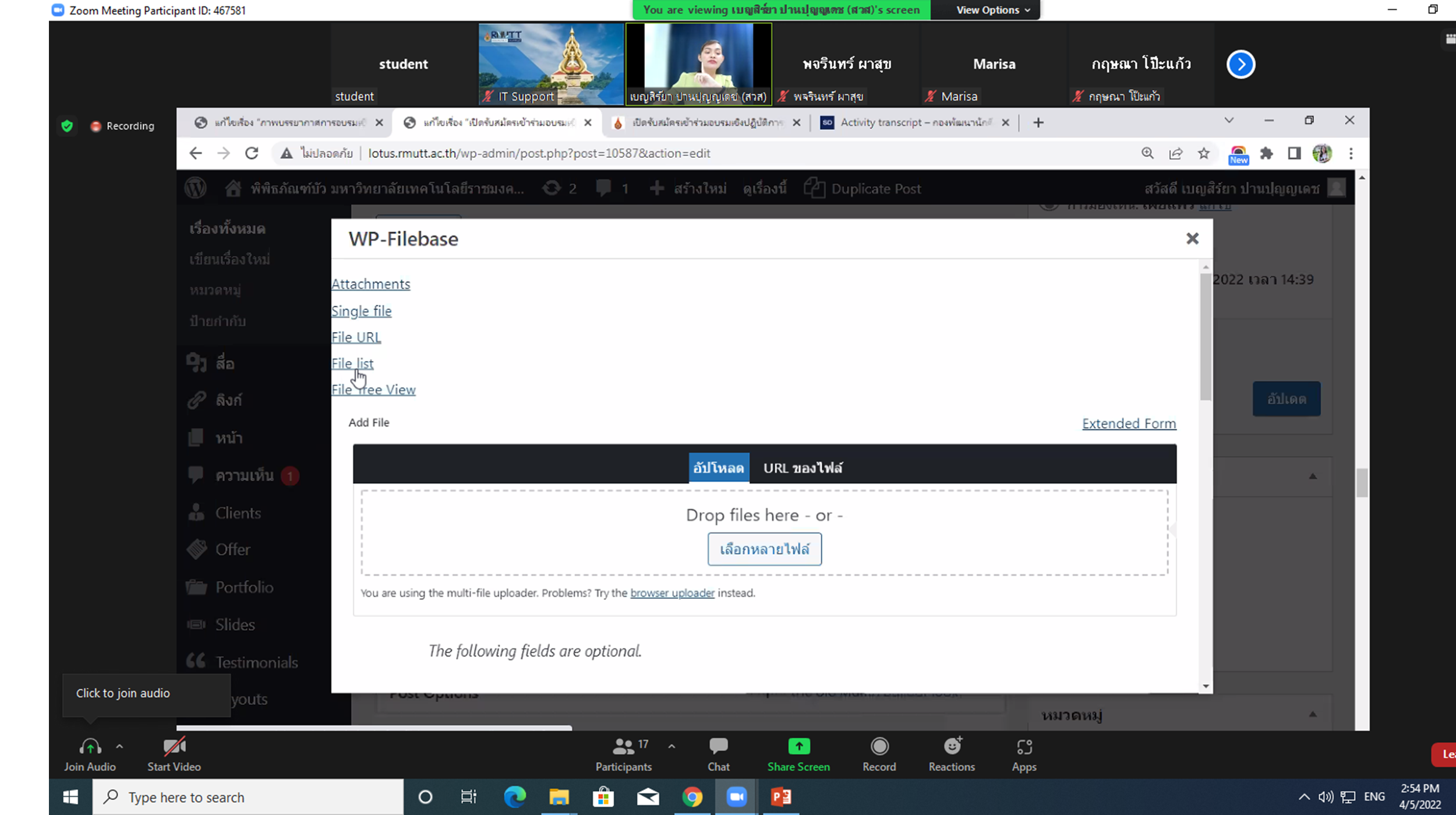
Task: Open the สื่อ menu in the WordPress sidebar
Action: point(225,363)
